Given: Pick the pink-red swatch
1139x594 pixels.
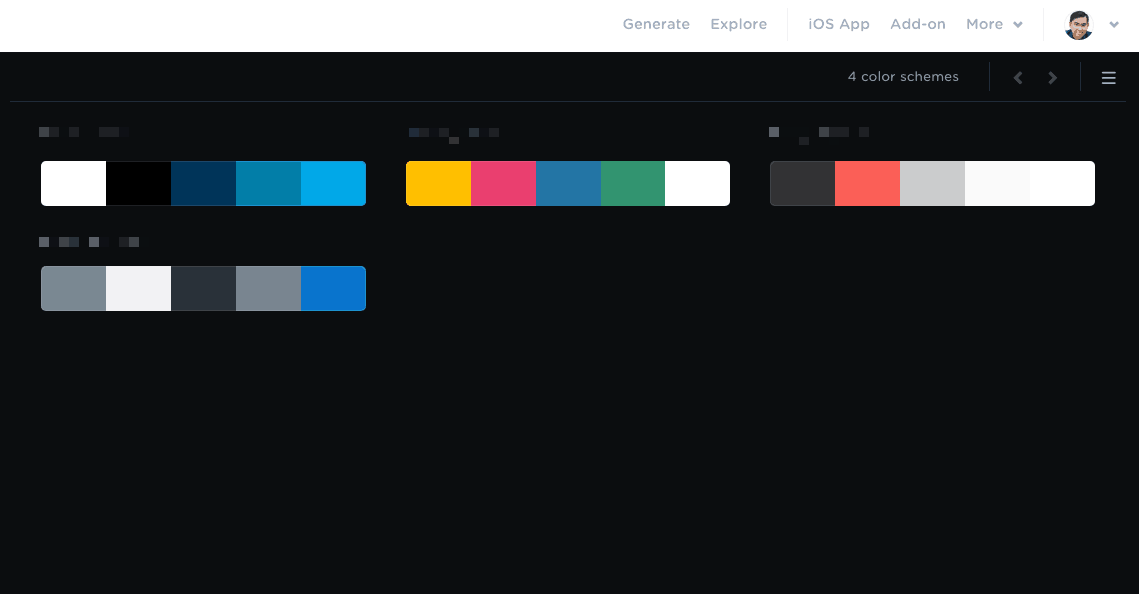Looking at the screenshot, I should (x=503, y=184).
